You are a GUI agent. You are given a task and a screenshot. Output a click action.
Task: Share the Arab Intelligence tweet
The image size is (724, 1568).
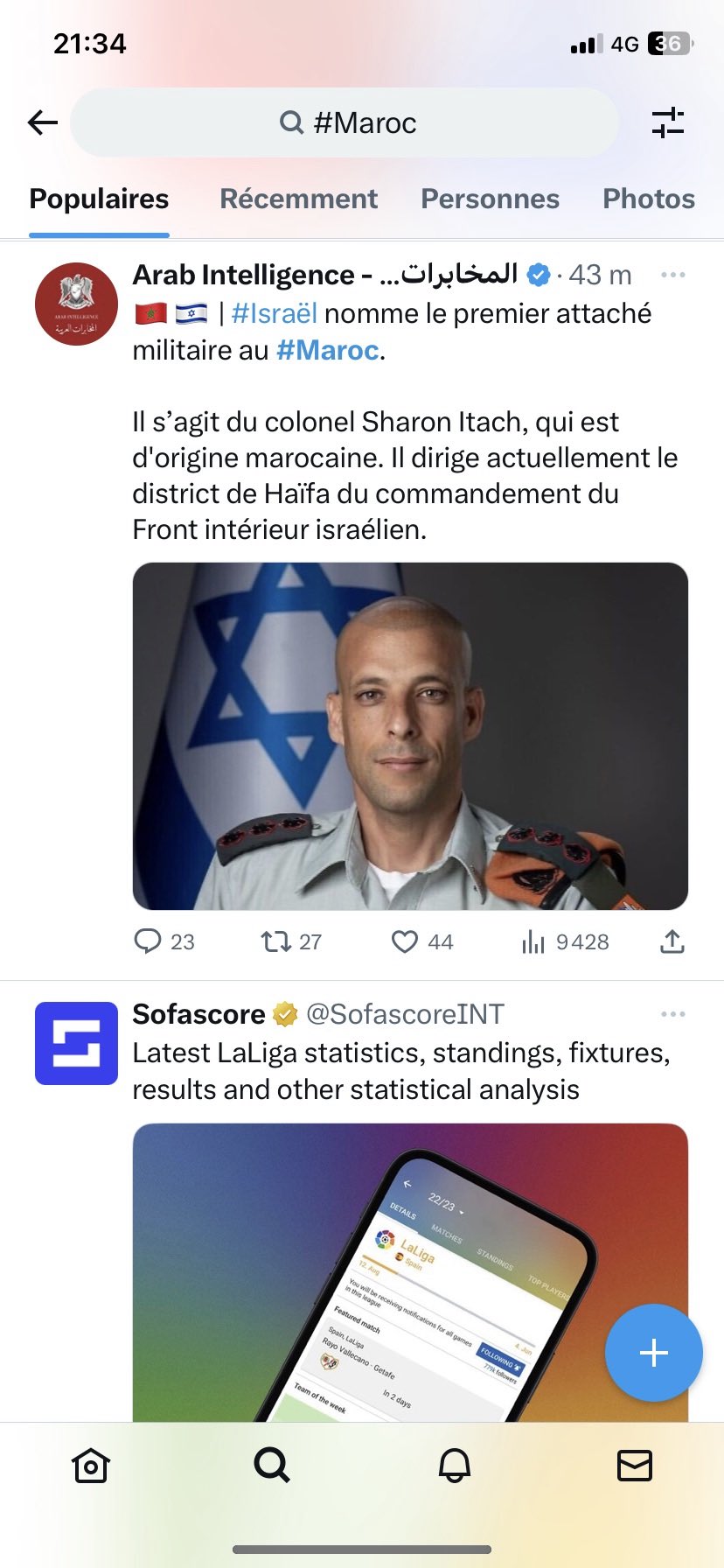(672, 941)
